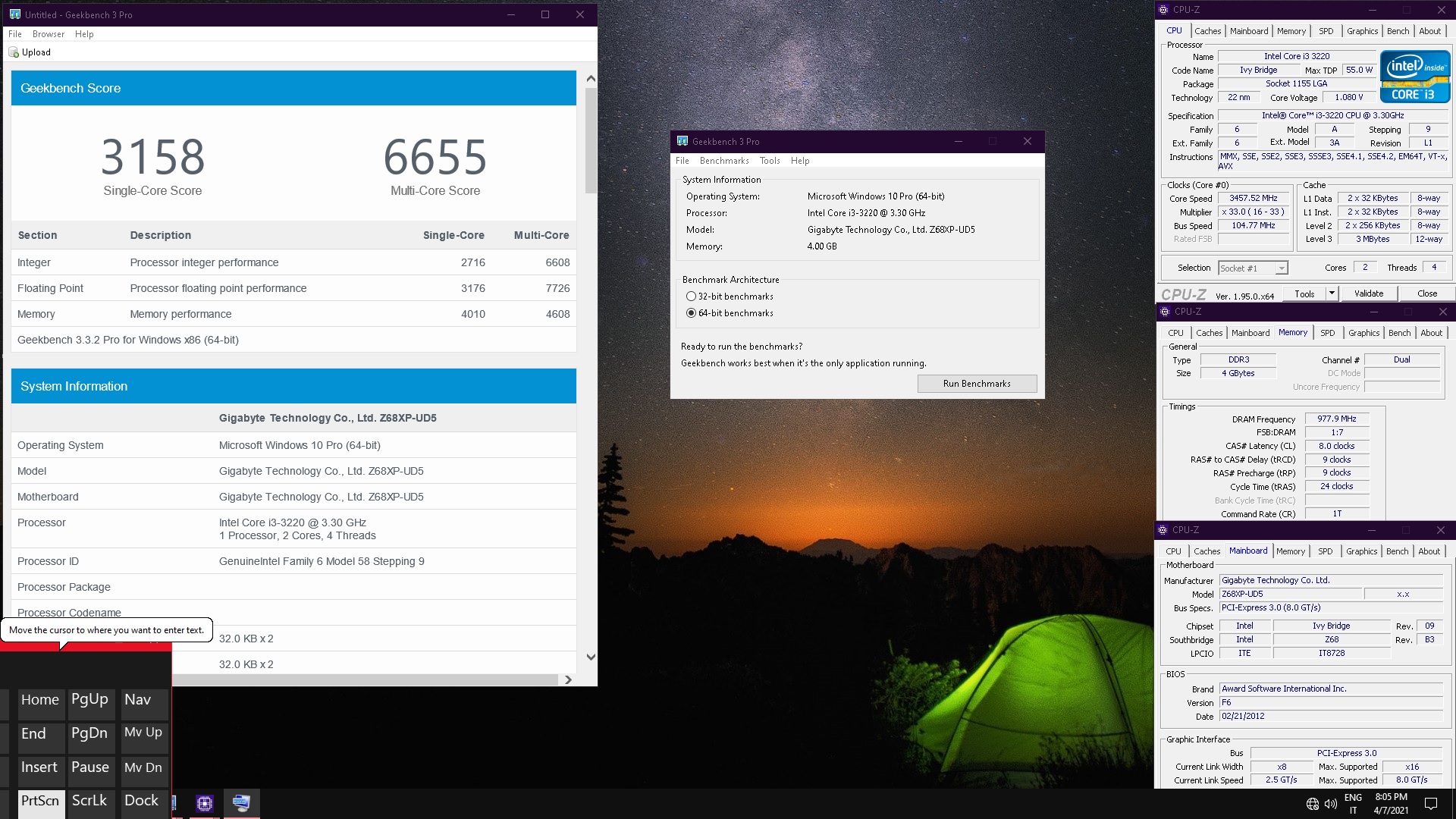Click the scroll-down arrow in Geekbench results
The height and width of the screenshot is (819, 1456).
(x=591, y=657)
